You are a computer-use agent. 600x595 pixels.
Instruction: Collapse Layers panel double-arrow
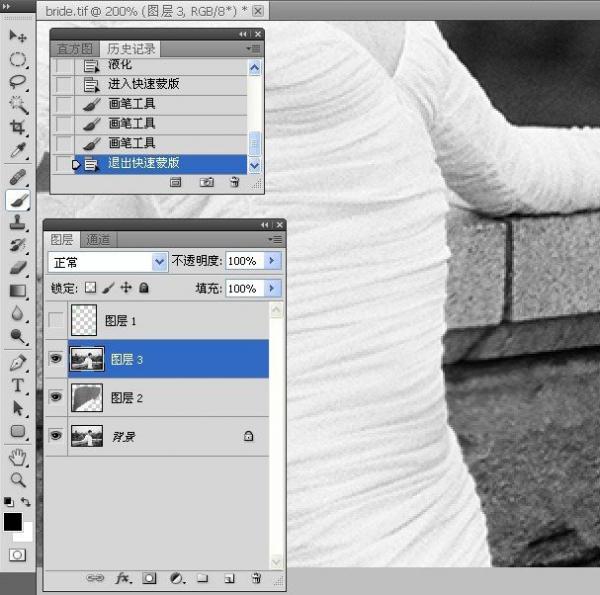[264, 225]
